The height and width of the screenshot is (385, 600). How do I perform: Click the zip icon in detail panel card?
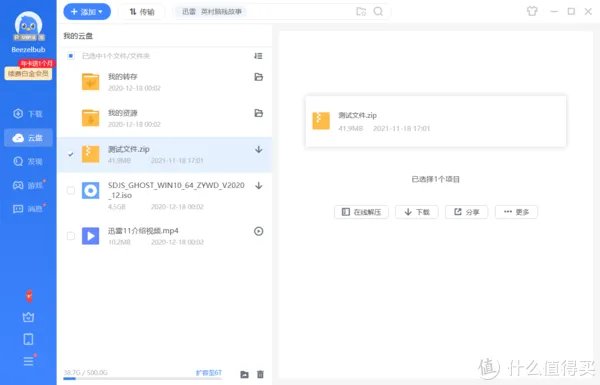click(x=321, y=121)
